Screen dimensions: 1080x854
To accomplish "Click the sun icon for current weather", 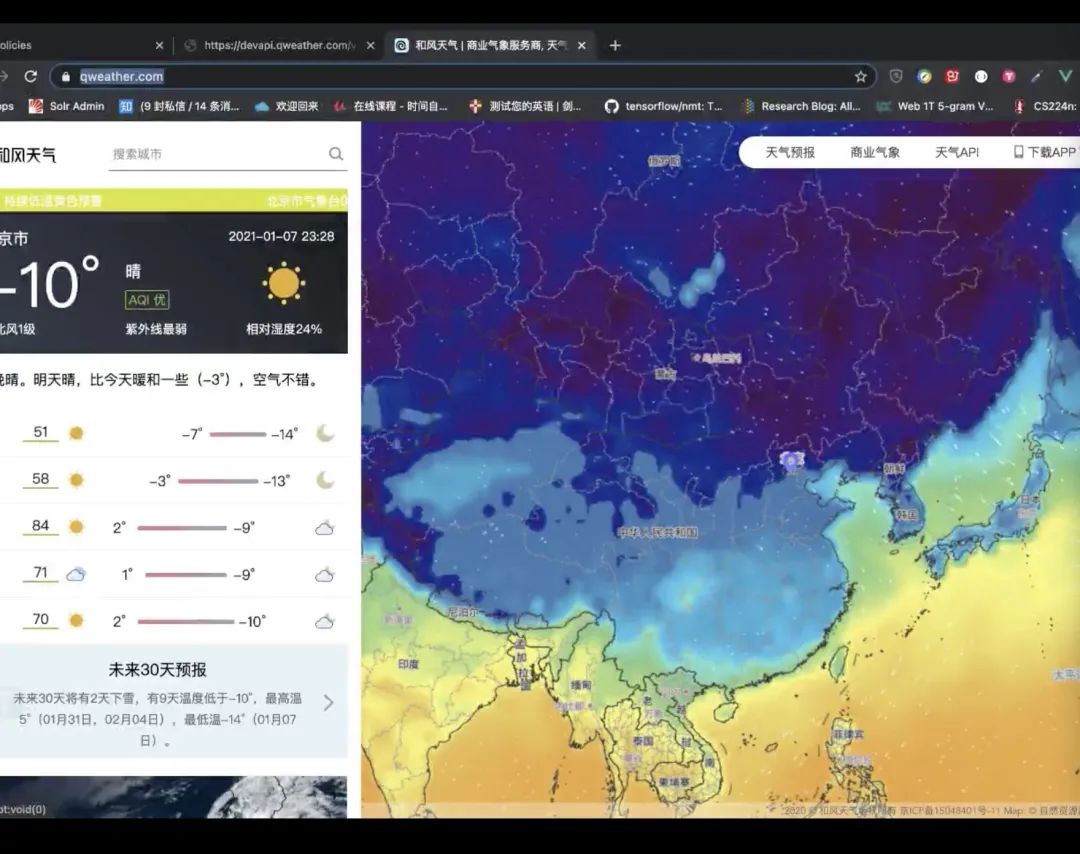I will click(x=283, y=283).
